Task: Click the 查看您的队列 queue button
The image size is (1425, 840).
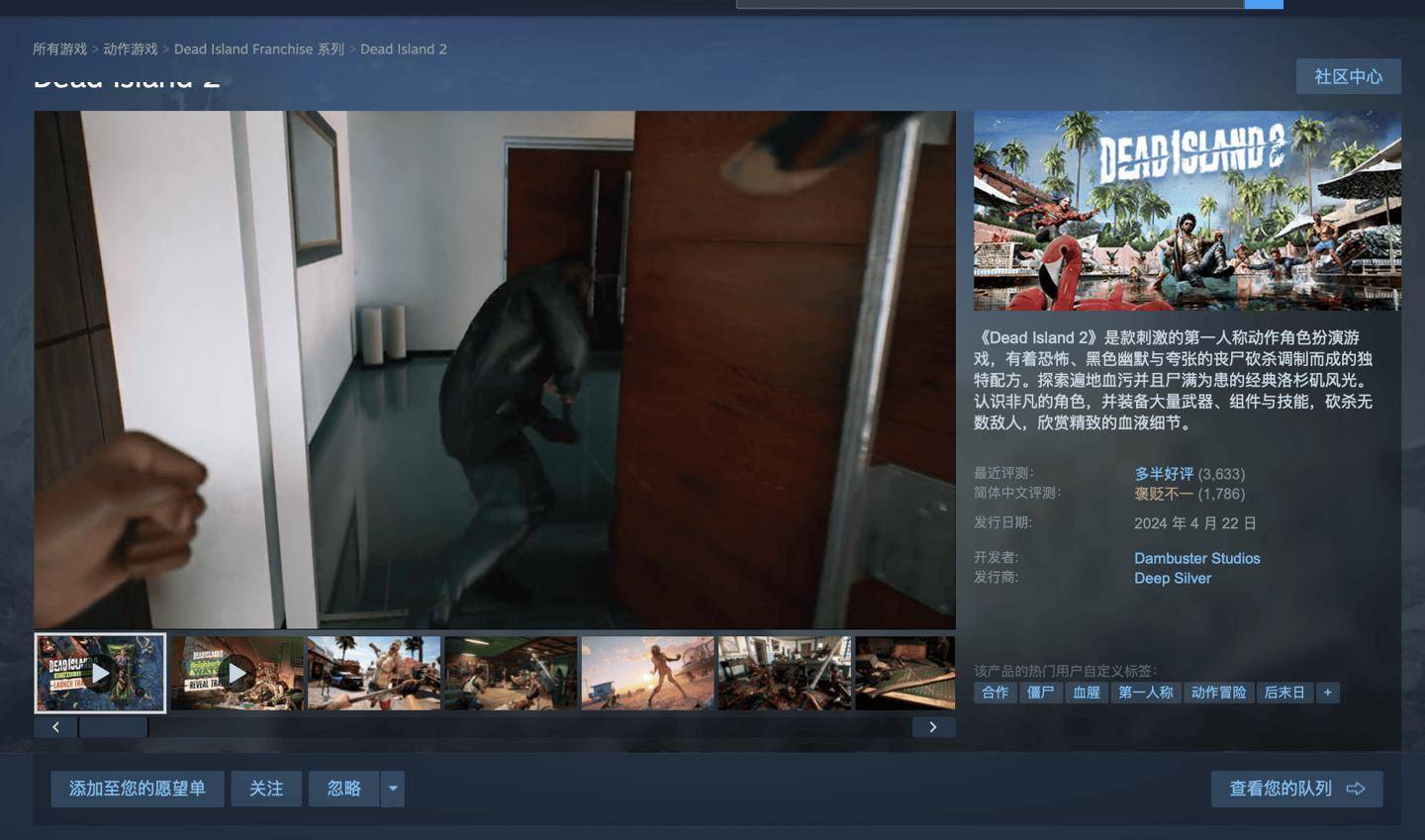Action: pos(1296,789)
